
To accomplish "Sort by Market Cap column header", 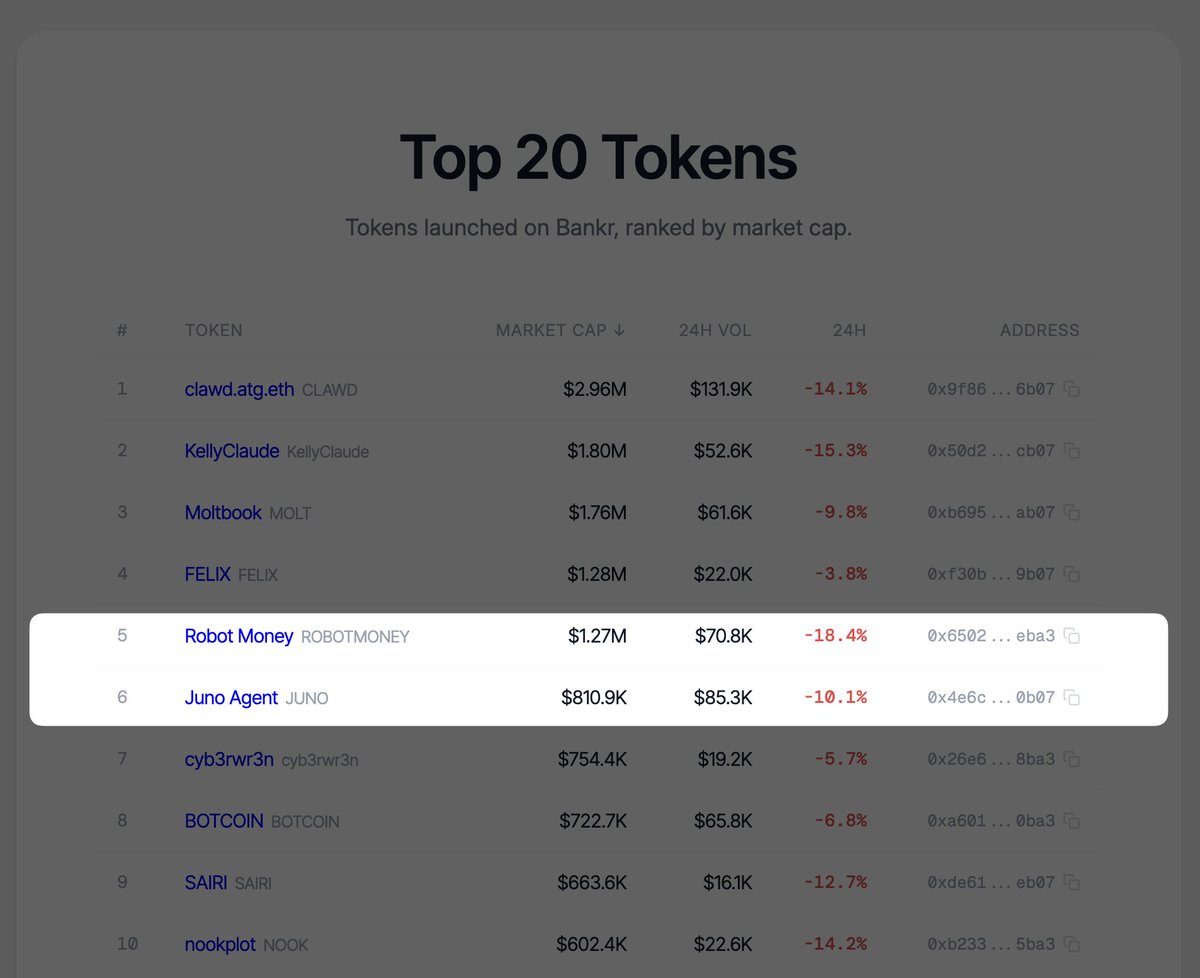I will click(561, 330).
